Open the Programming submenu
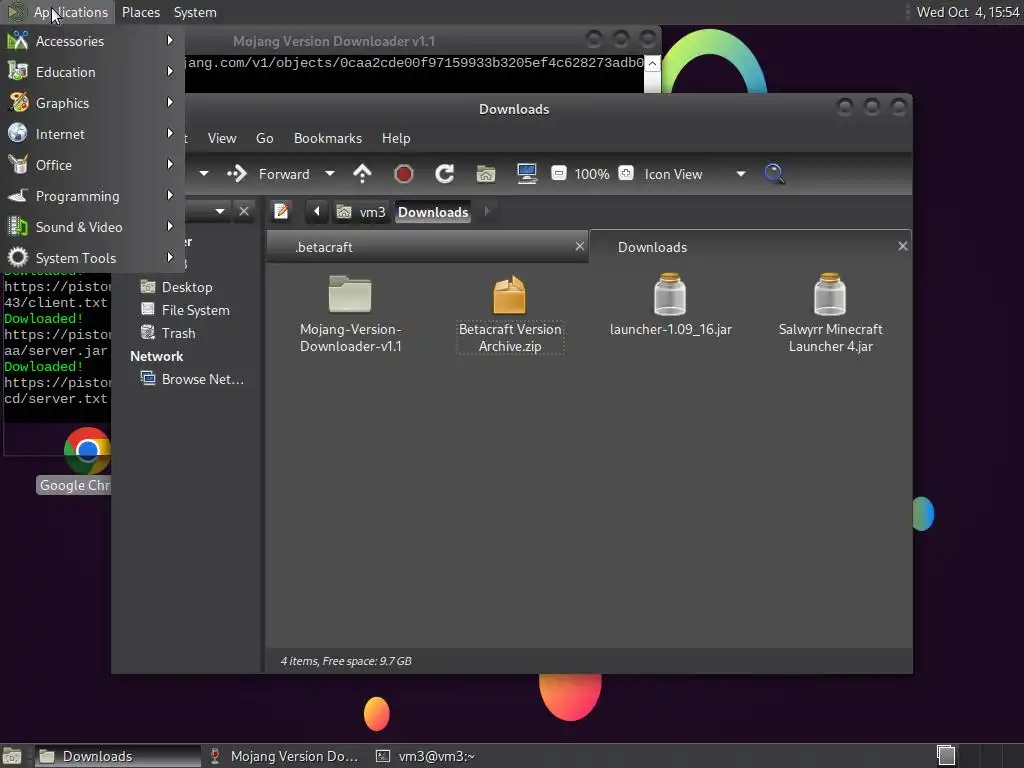 coord(92,196)
